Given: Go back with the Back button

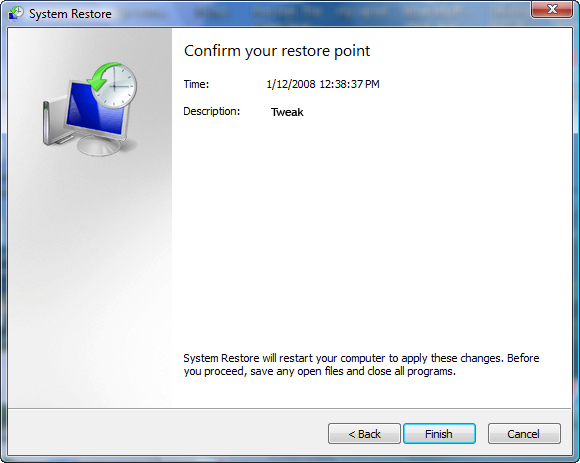Looking at the screenshot, I should pyautogui.click(x=364, y=433).
